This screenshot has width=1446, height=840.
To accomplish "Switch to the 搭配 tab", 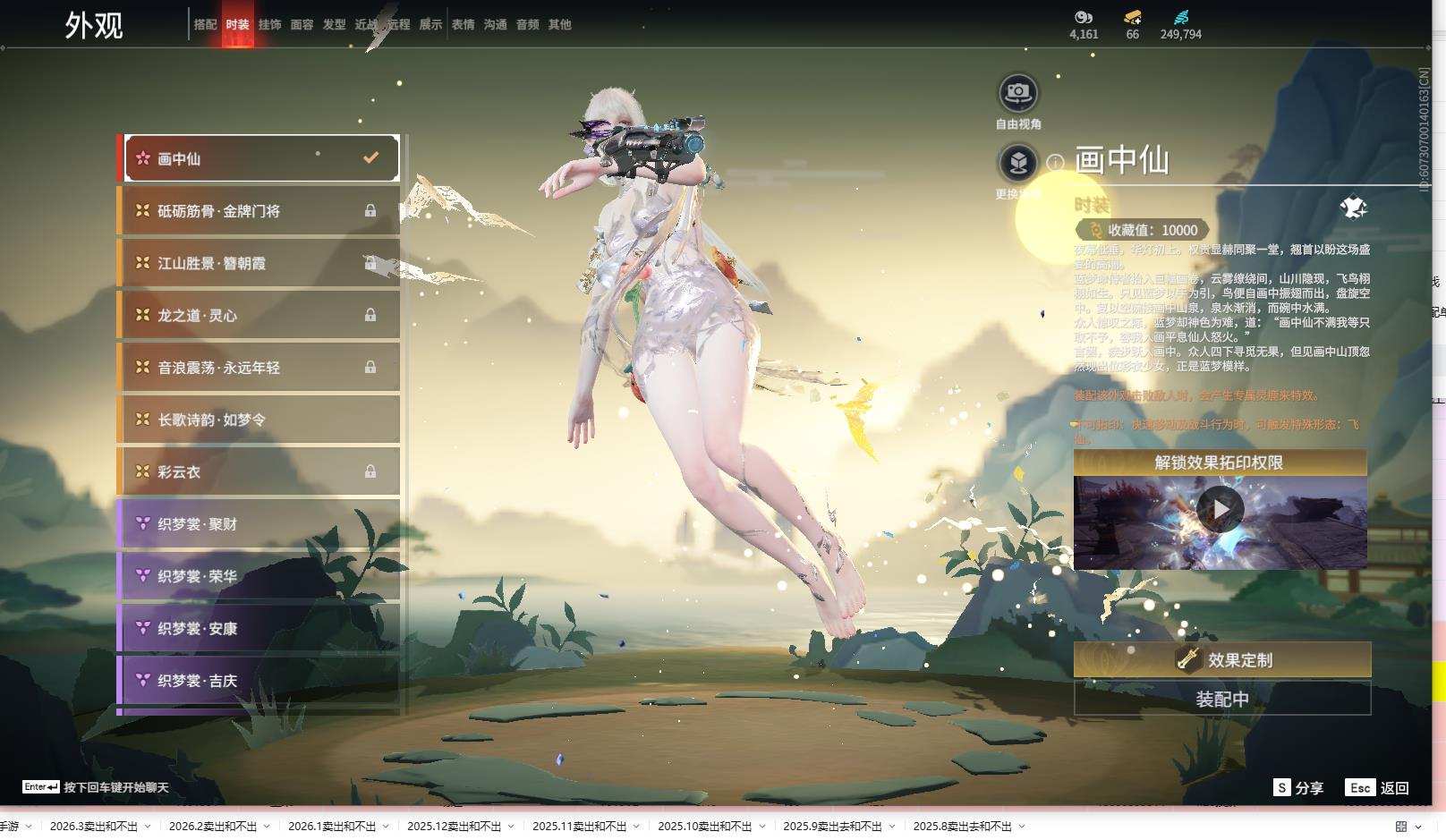I will (x=205, y=25).
